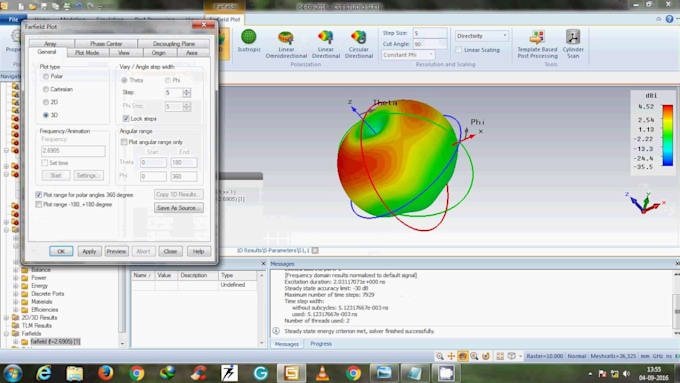Click the fit-to-screen grid icon
This screenshot has height=383, width=680.
coord(500,356)
